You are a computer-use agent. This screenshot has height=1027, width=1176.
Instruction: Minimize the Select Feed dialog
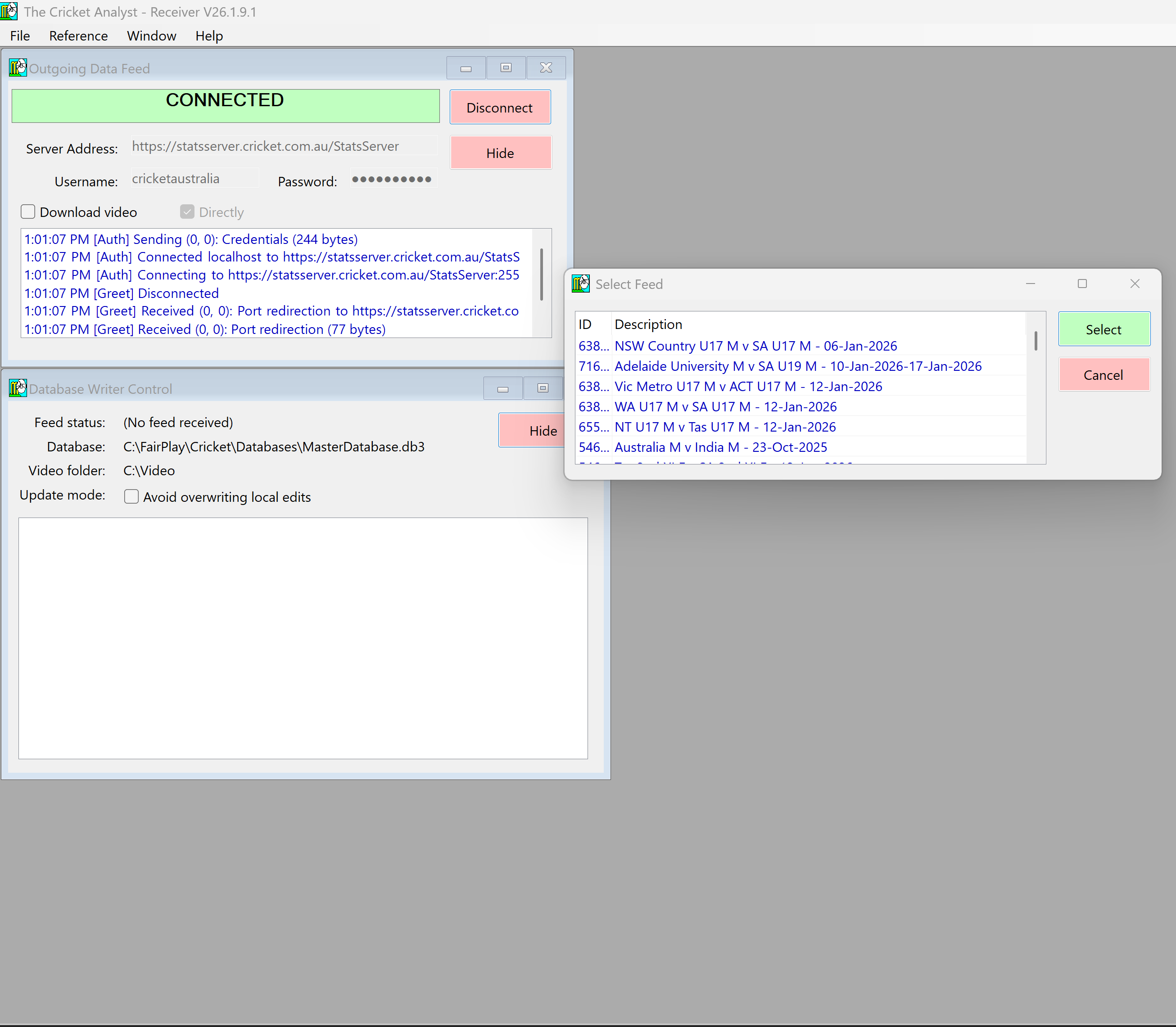point(1031,284)
